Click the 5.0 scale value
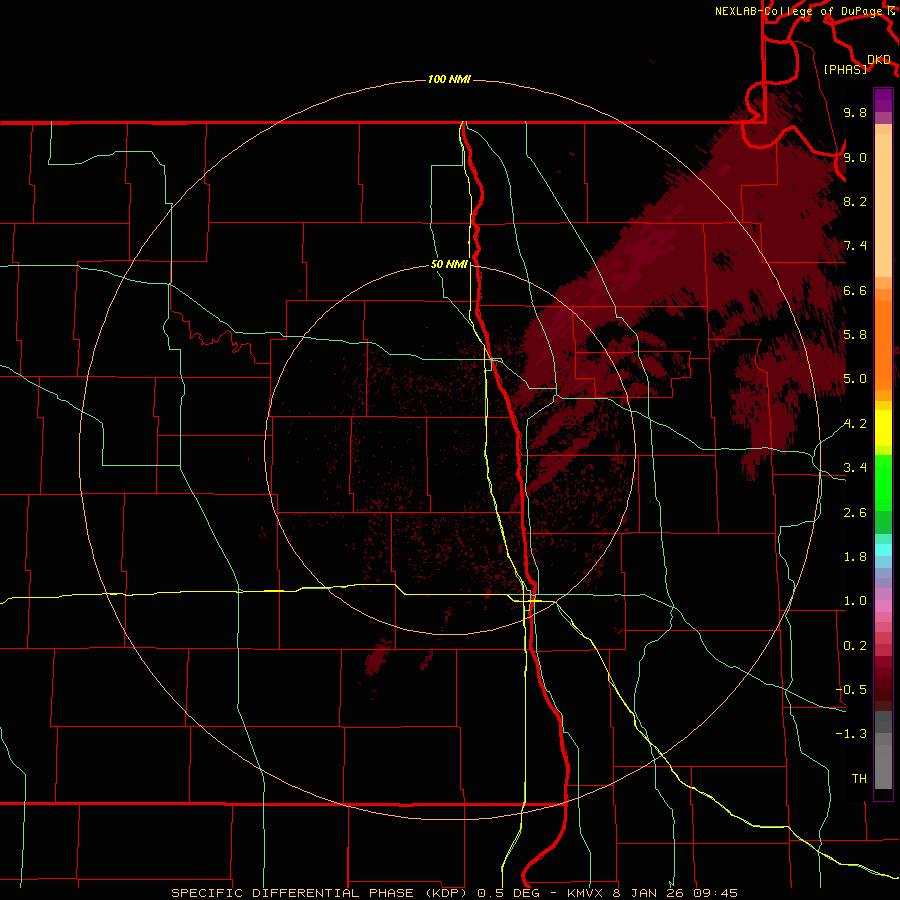 [x=855, y=379]
